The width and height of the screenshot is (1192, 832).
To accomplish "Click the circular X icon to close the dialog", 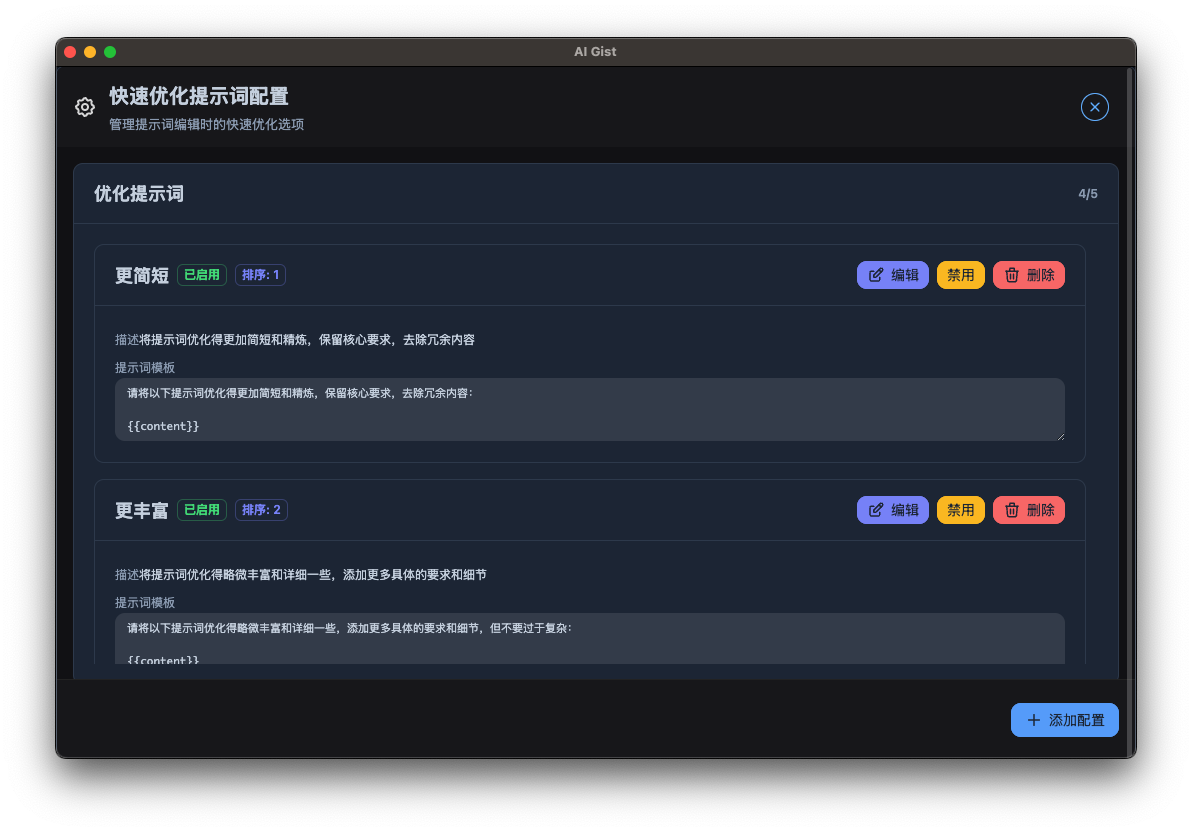I will 1094,107.
